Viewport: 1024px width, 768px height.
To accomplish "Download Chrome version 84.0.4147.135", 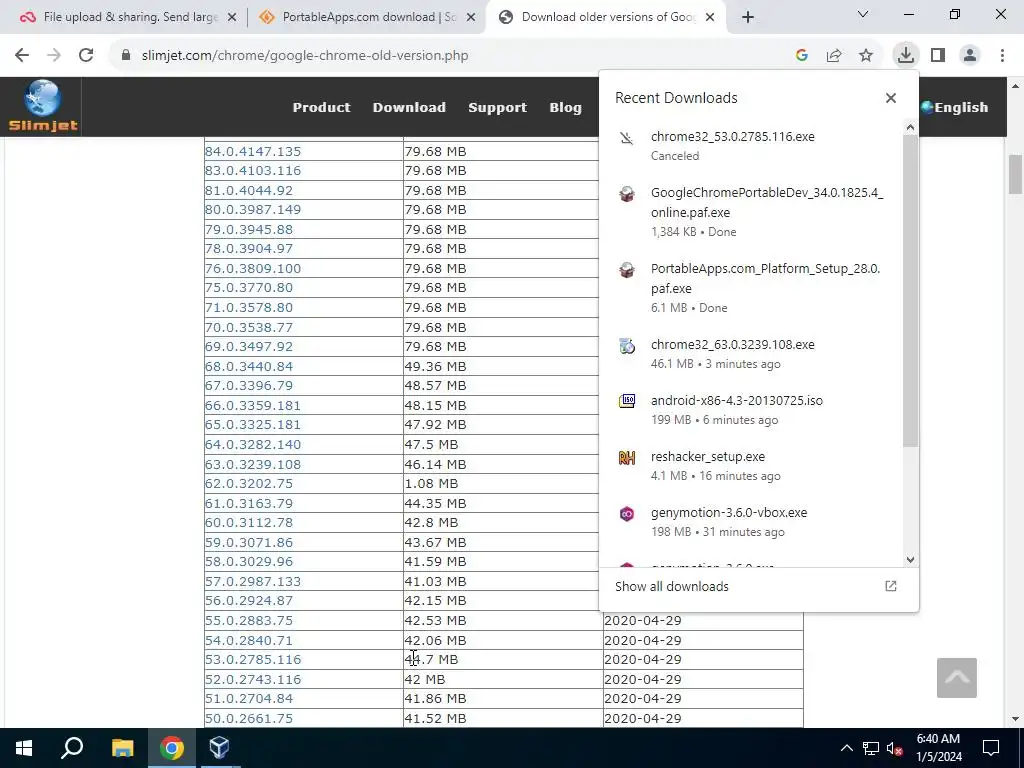I will (x=253, y=152).
